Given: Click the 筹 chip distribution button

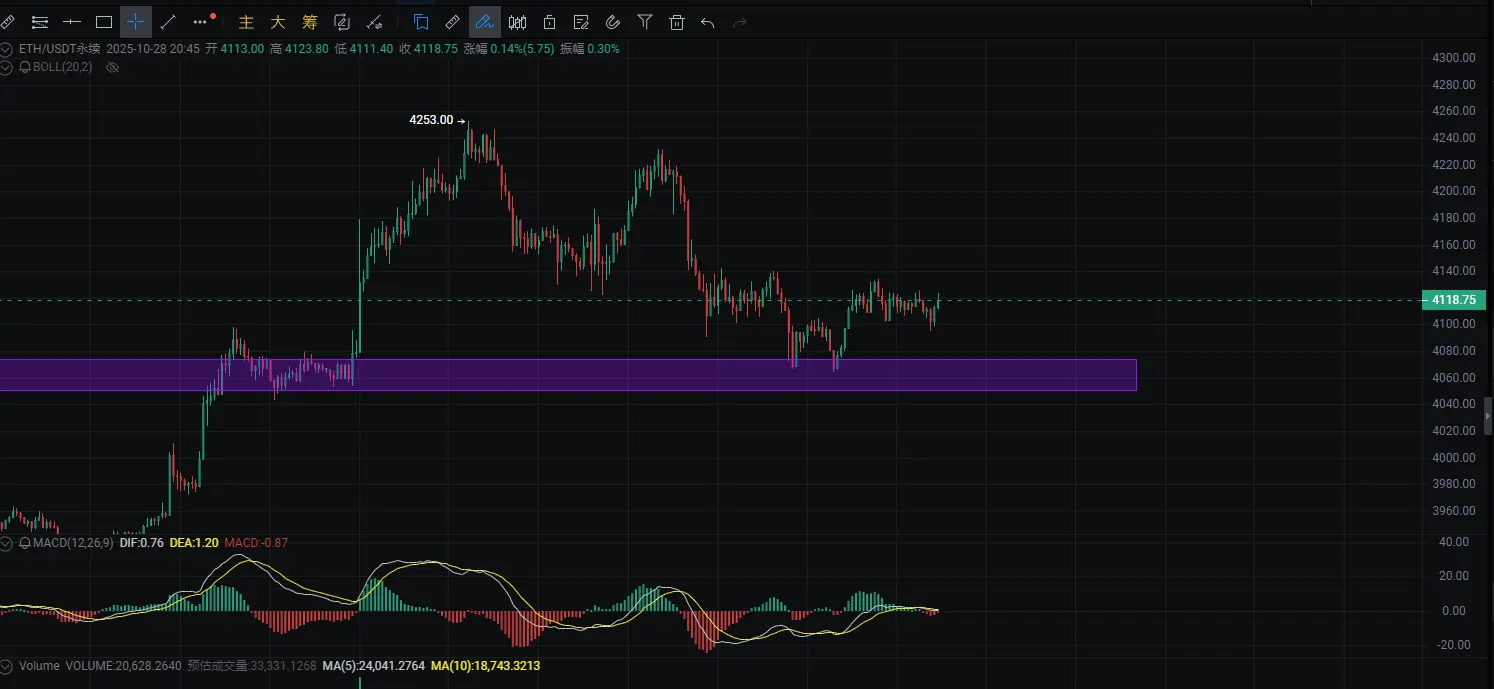Looking at the screenshot, I should click(x=310, y=21).
